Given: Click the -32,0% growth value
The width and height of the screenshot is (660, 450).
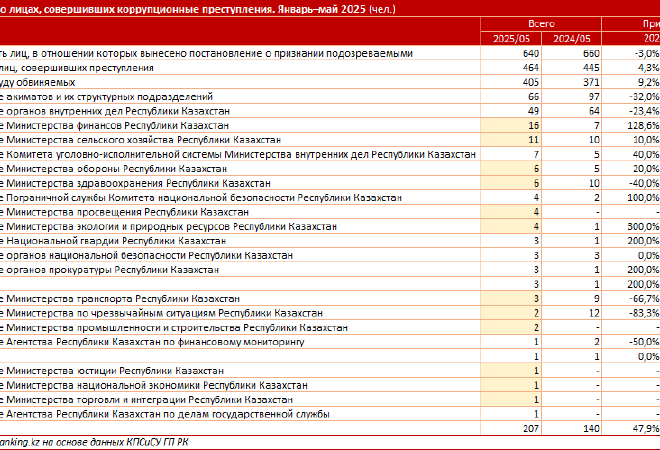Looking at the screenshot, I should click(644, 97).
